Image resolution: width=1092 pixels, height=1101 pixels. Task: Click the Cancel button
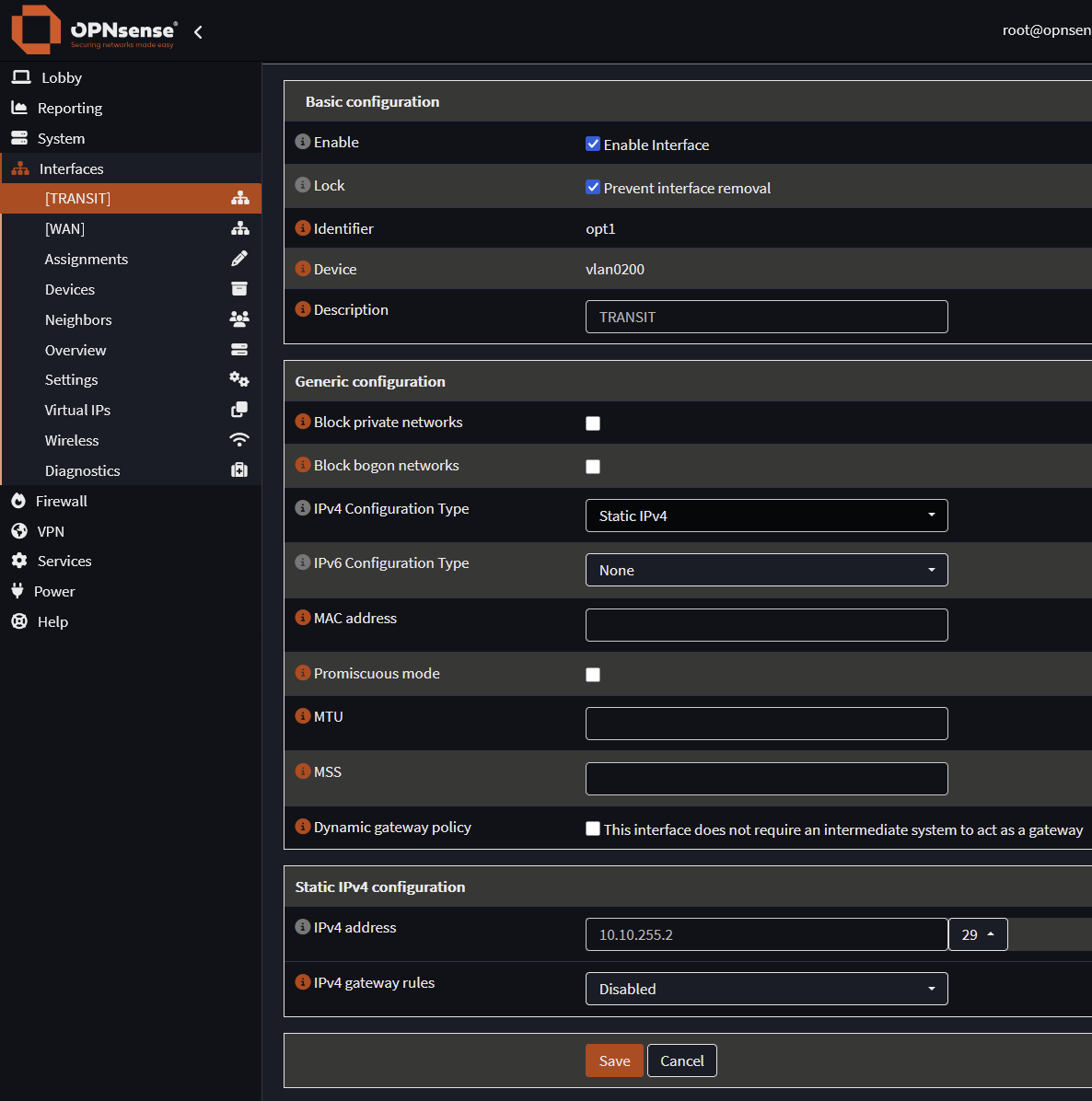(x=681, y=1060)
